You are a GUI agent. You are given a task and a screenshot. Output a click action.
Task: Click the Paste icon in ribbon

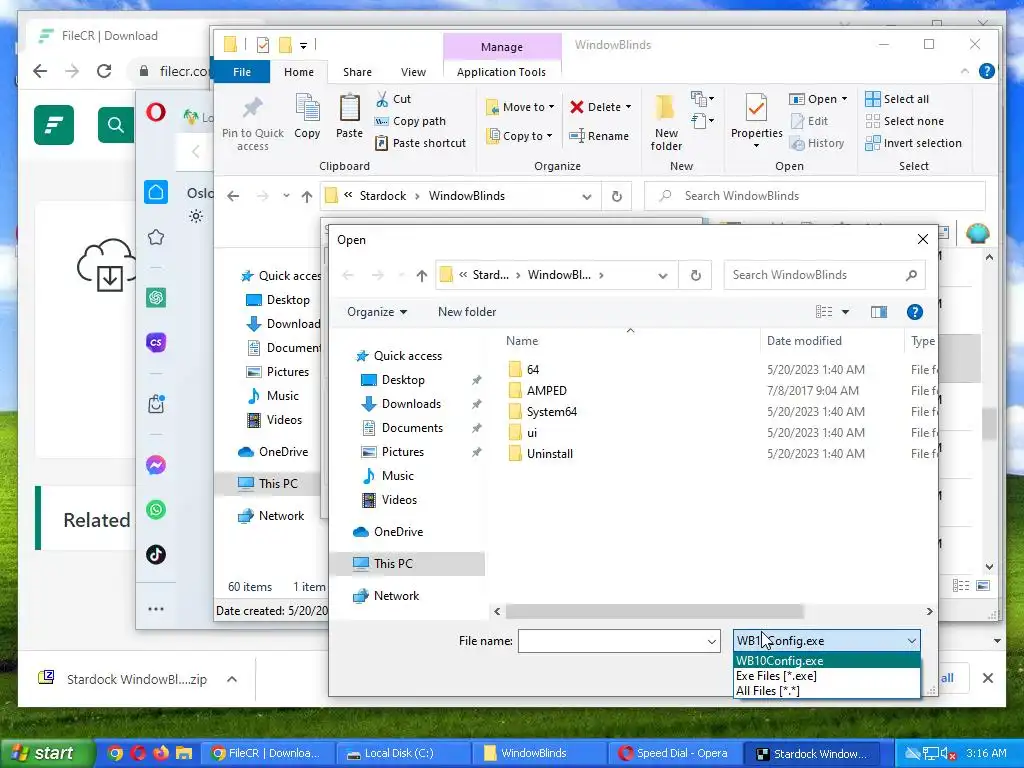[349, 108]
